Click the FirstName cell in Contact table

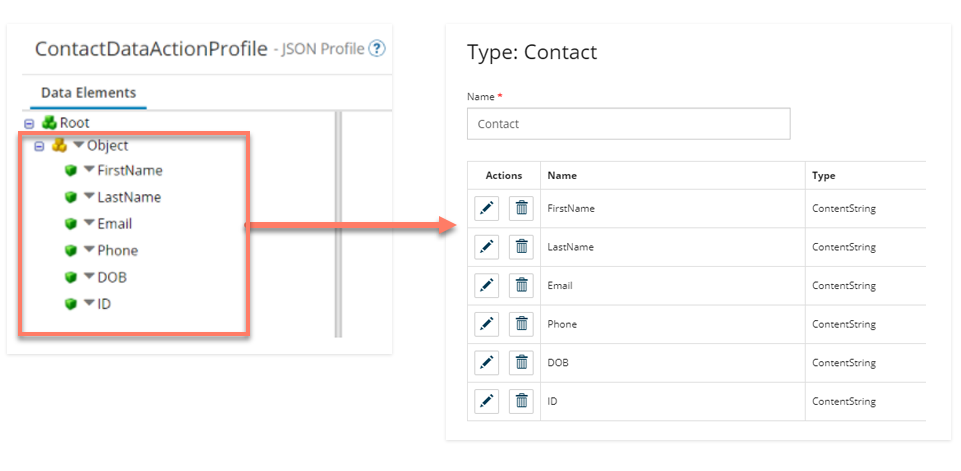(672, 209)
